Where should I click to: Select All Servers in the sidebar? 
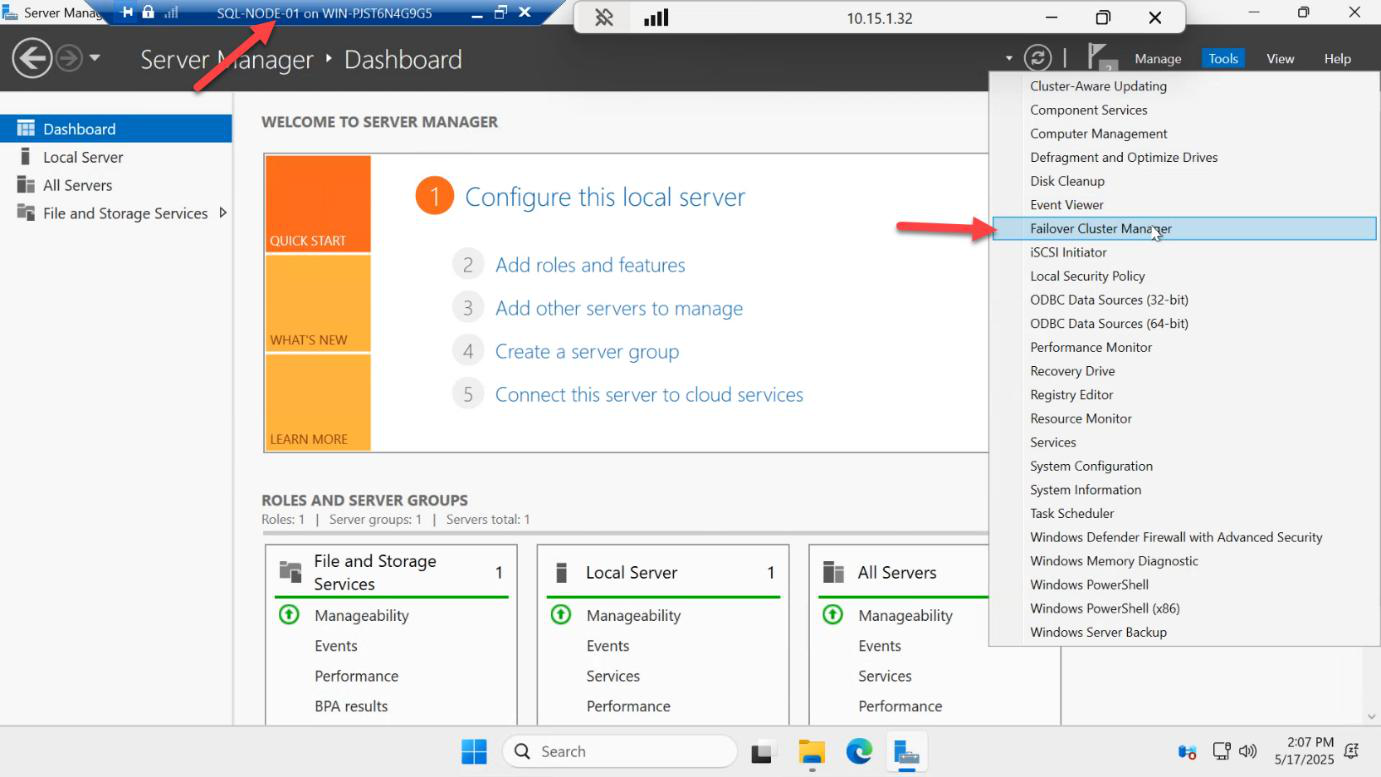(x=116, y=185)
